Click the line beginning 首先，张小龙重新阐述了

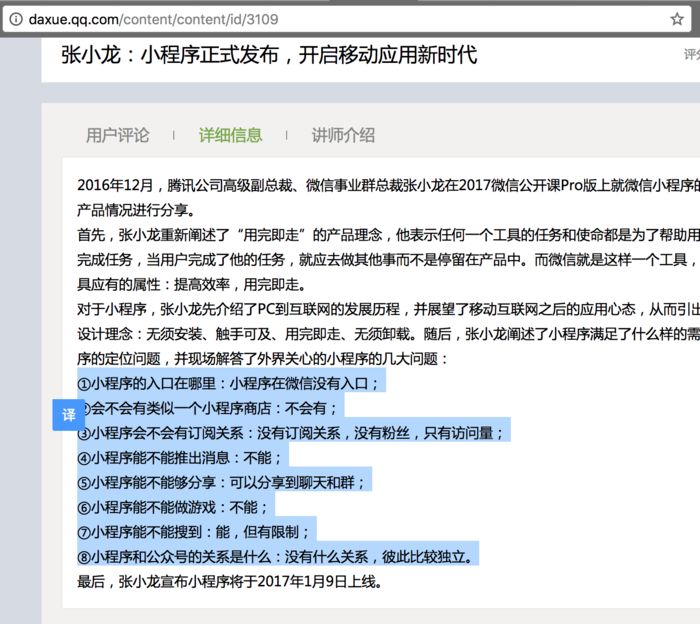388,235
